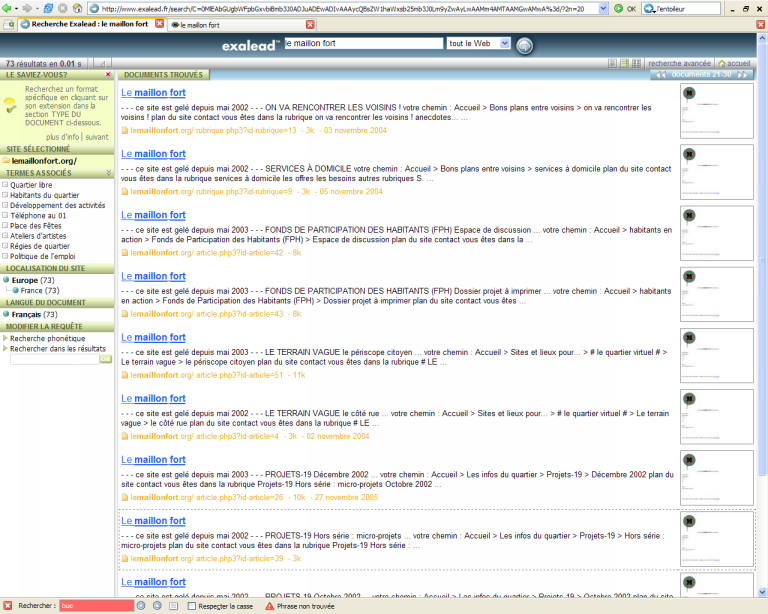
Task: Toggle the 'Respecter la casse' checkbox
Action: [192, 606]
